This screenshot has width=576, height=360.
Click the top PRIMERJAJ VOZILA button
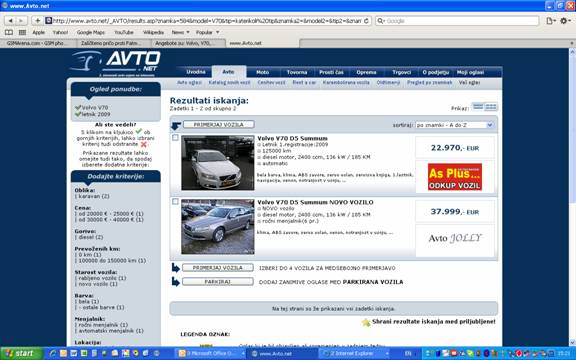click(x=219, y=125)
